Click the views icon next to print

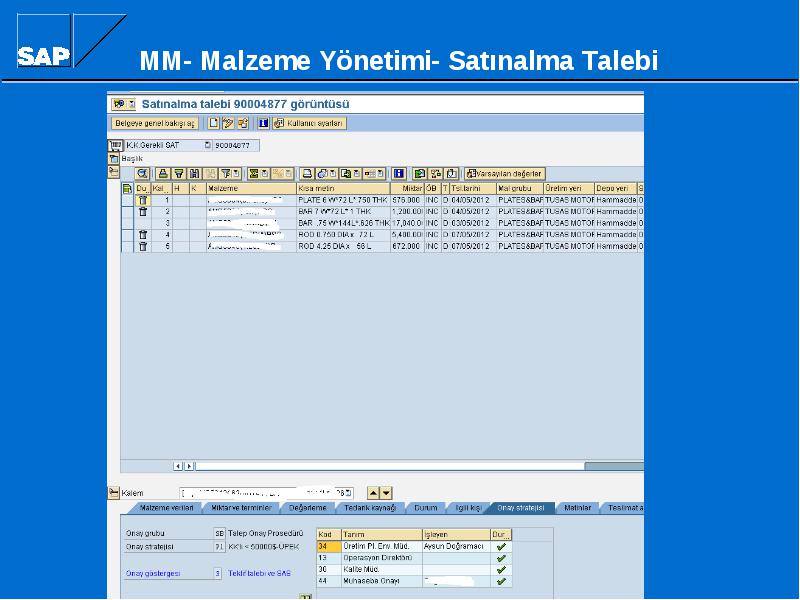(x=322, y=173)
